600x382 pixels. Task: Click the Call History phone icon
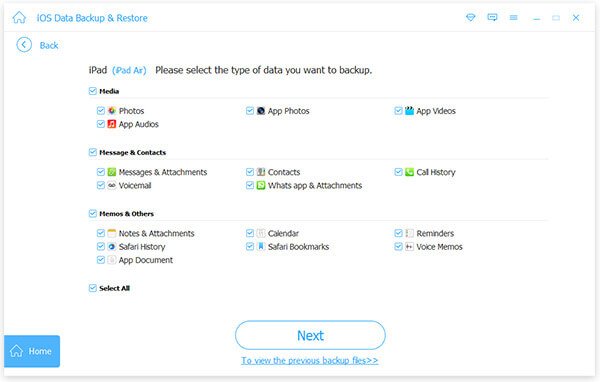409,172
